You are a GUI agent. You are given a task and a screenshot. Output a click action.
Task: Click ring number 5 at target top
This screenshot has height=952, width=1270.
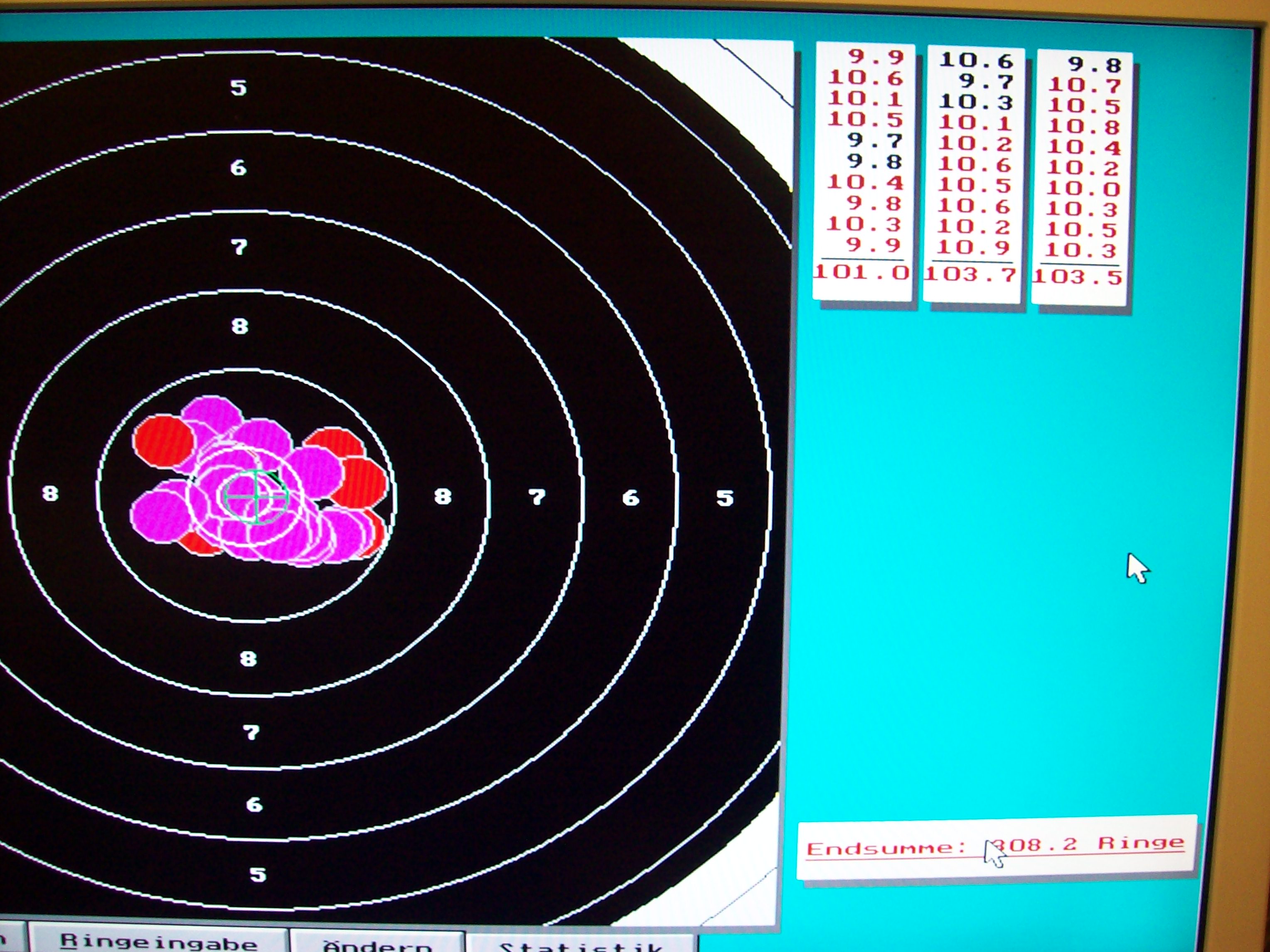(238, 88)
